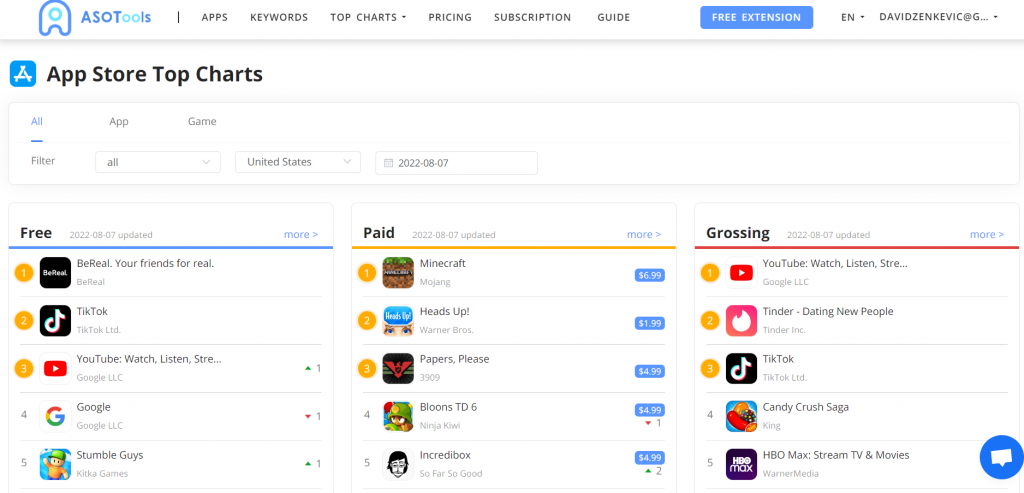The height and width of the screenshot is (493, 1024).
Task: Click the ASOTools logo icon
Action: tap(55, 17)
